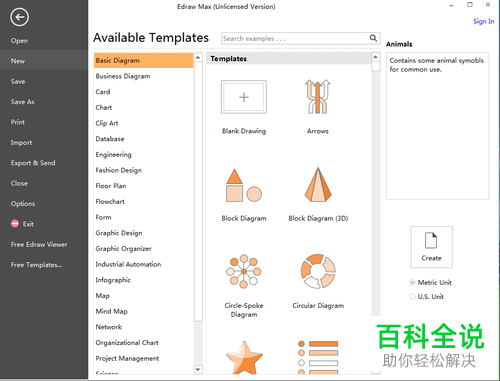This screenshot has height=381, width=500.
Task: Click the back arrow circle icon
Action: 19,17
